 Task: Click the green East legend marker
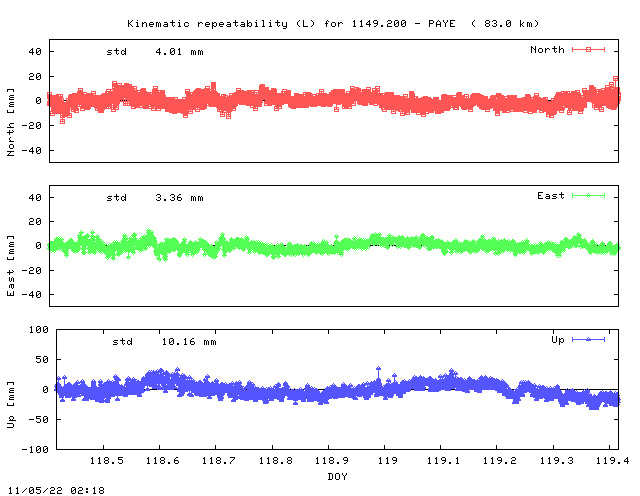[588, 196]
